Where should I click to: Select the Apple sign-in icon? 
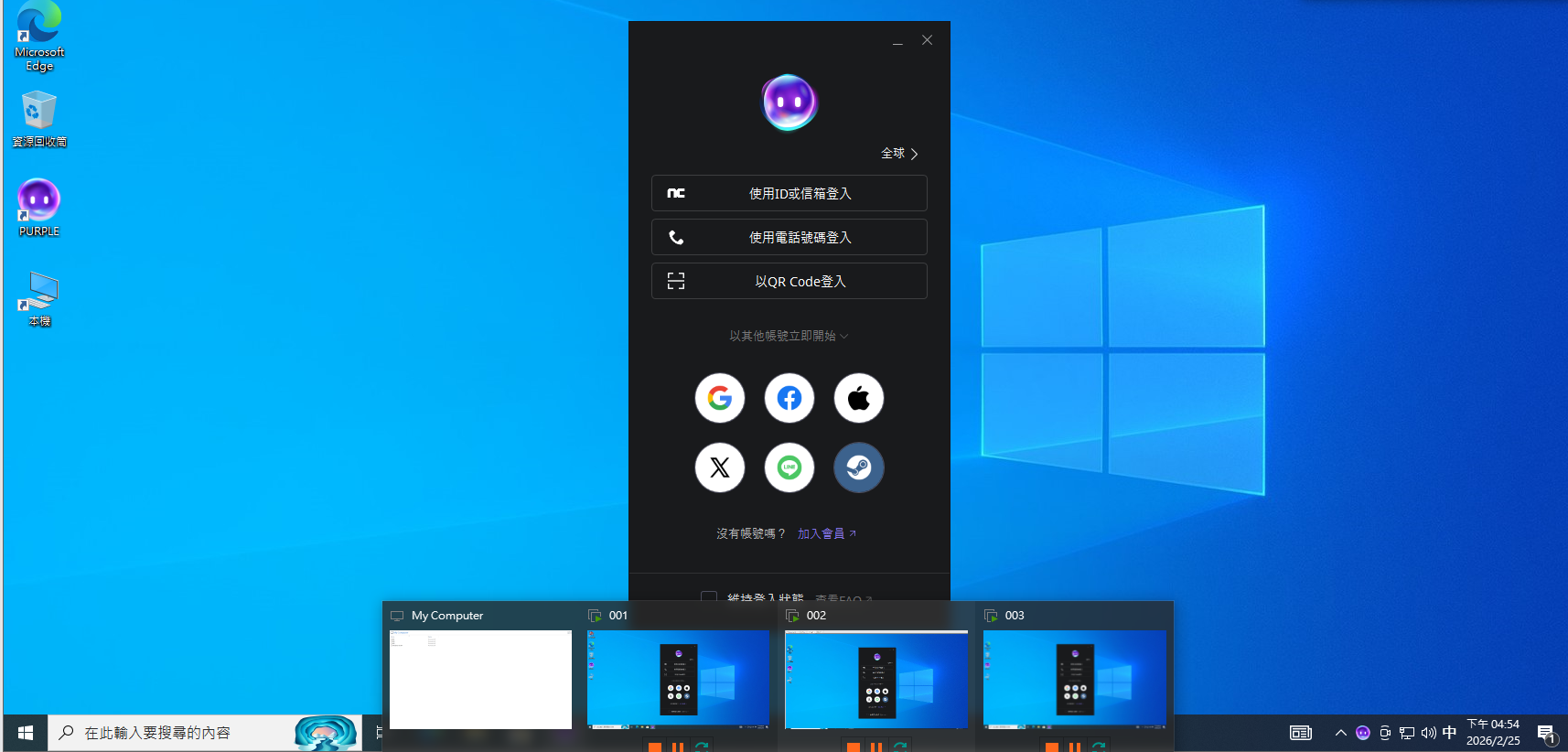pos(859,398)
